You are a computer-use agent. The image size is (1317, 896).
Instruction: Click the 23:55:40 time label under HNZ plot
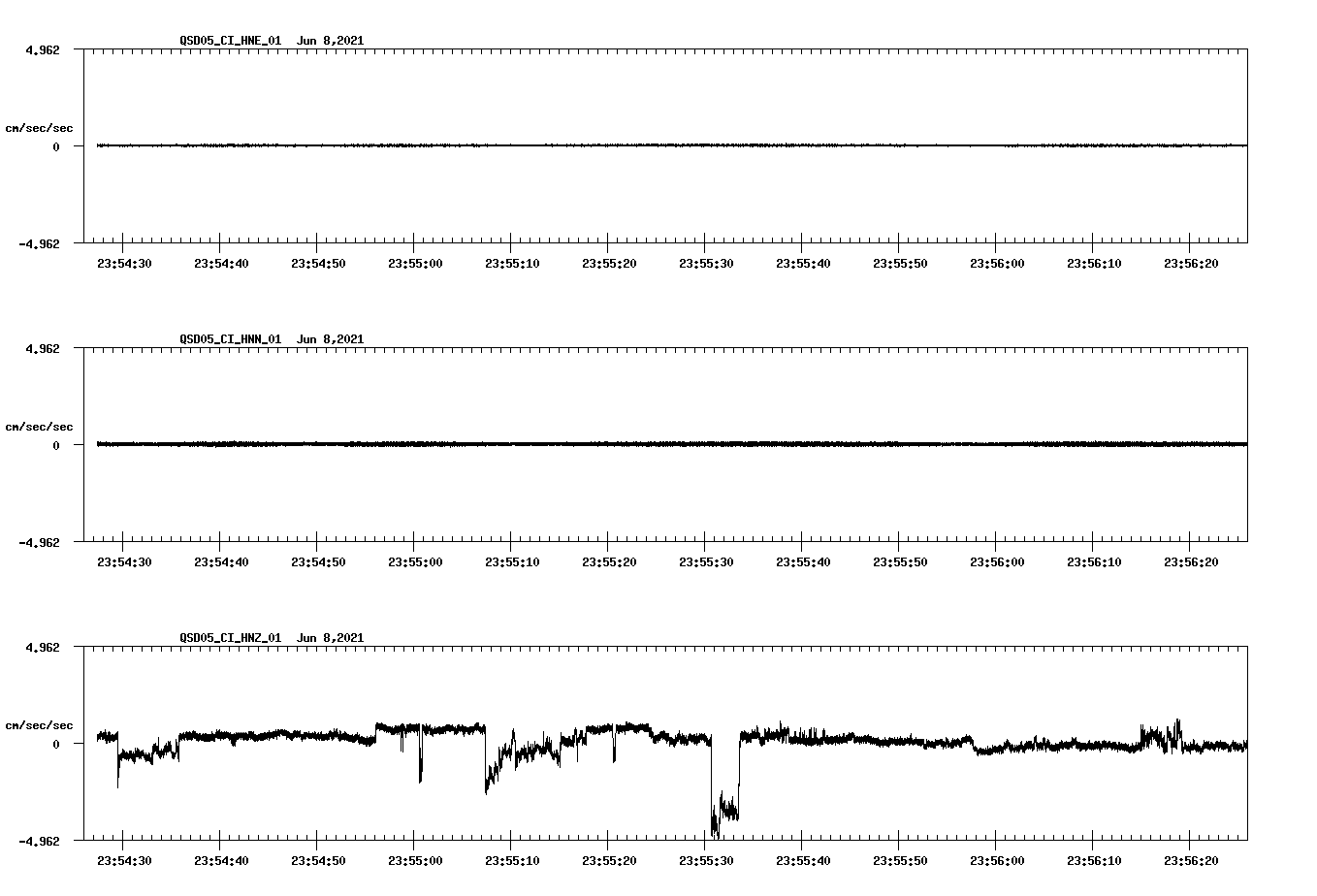click(803, 860)
